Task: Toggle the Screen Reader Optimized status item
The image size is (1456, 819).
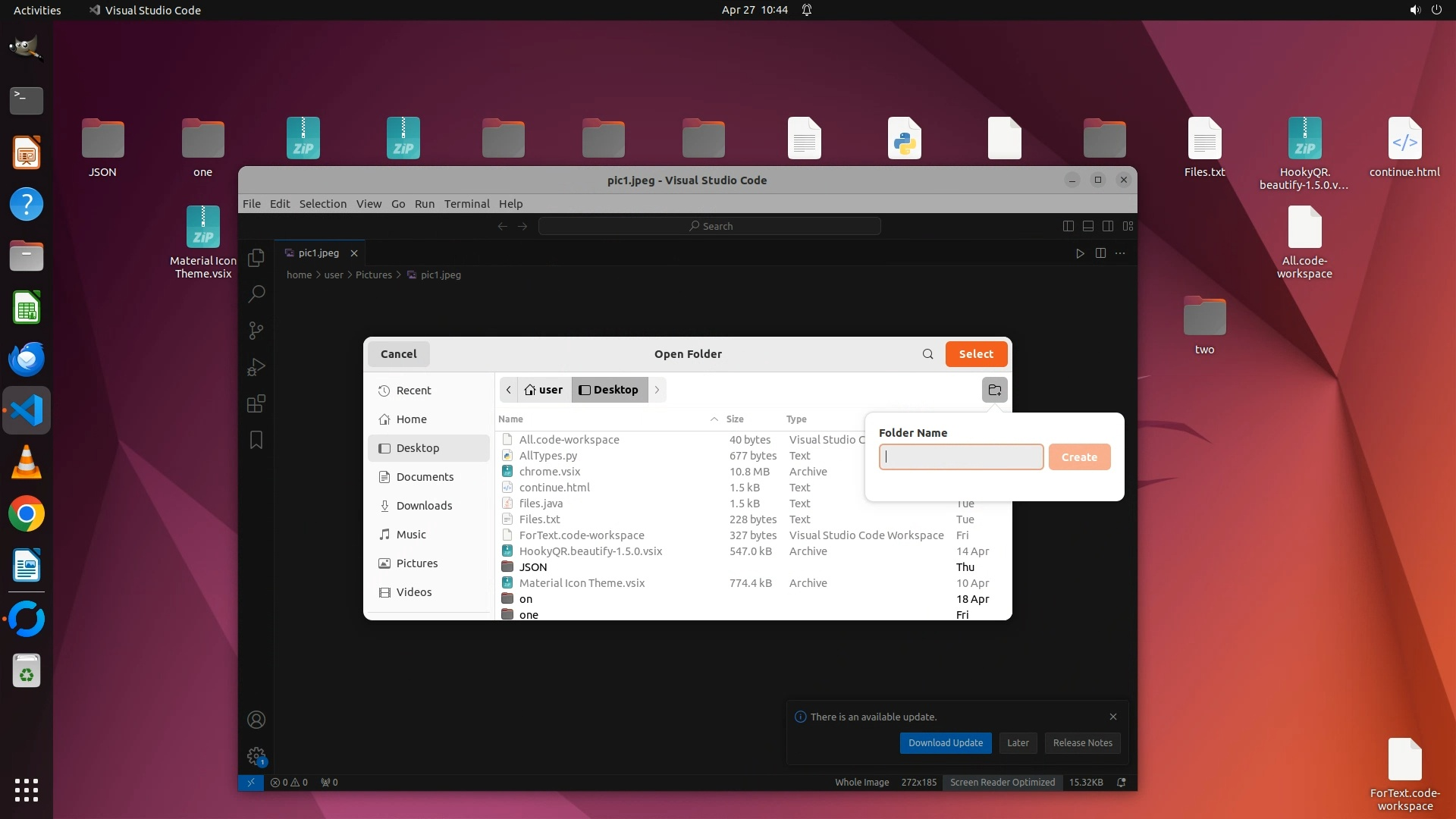Action: pos(1002,782)
